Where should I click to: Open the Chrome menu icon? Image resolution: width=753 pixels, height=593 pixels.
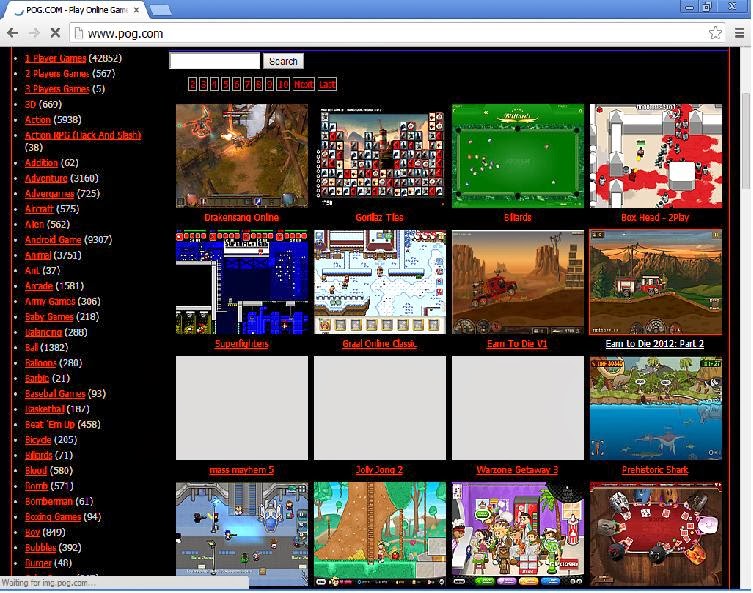click(x=740, y=33)
